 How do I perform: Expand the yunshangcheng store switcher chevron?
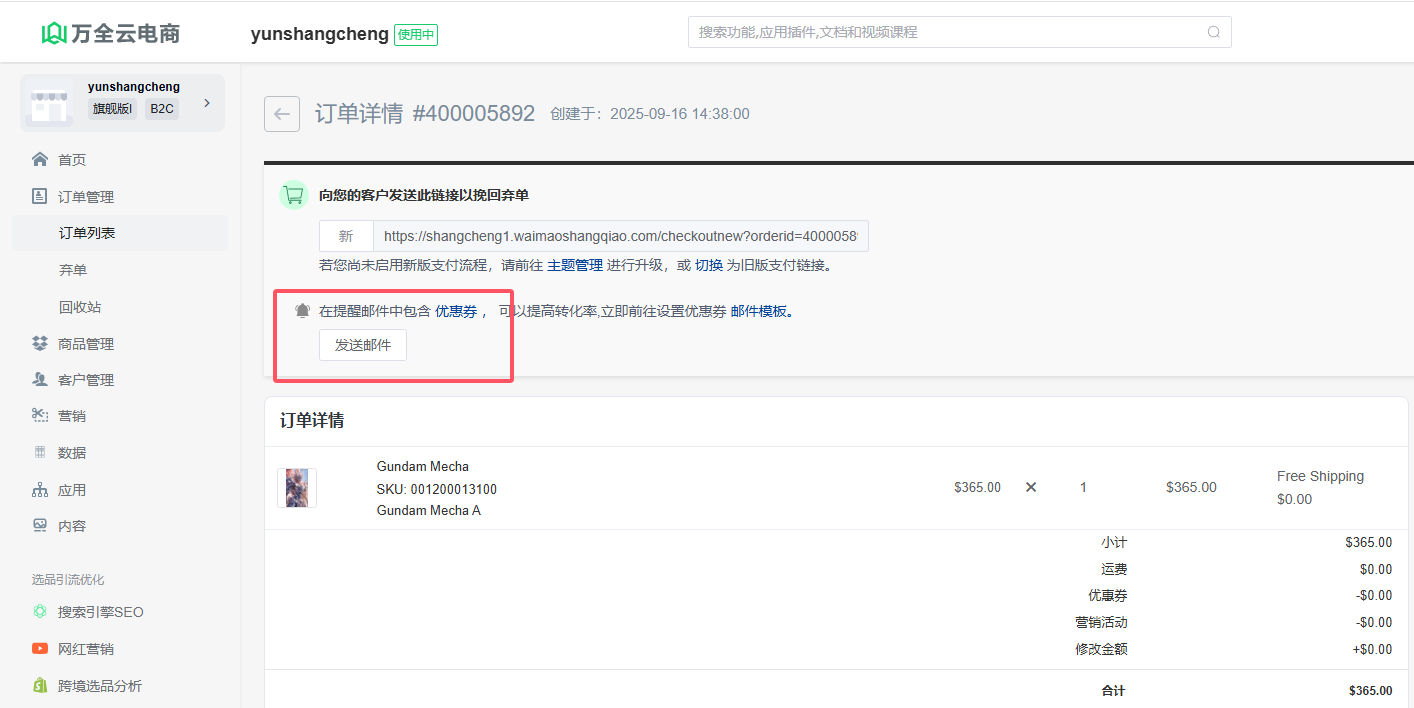tap(207, 103)
